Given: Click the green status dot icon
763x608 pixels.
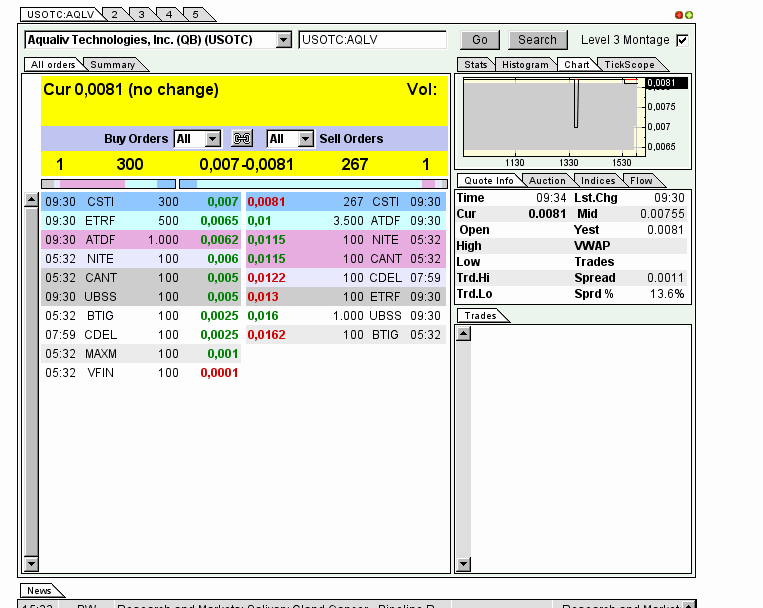Looking at the screenshot, I should [689, 15].
